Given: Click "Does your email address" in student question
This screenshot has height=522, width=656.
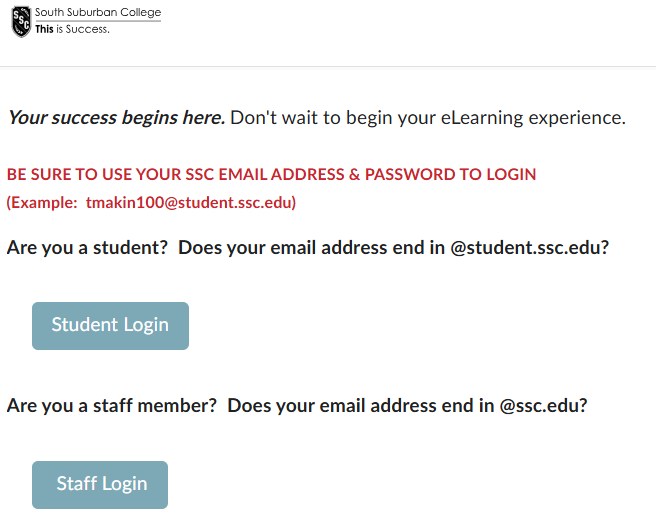Looking at the screenshot, I should click(x=279, y=247).
